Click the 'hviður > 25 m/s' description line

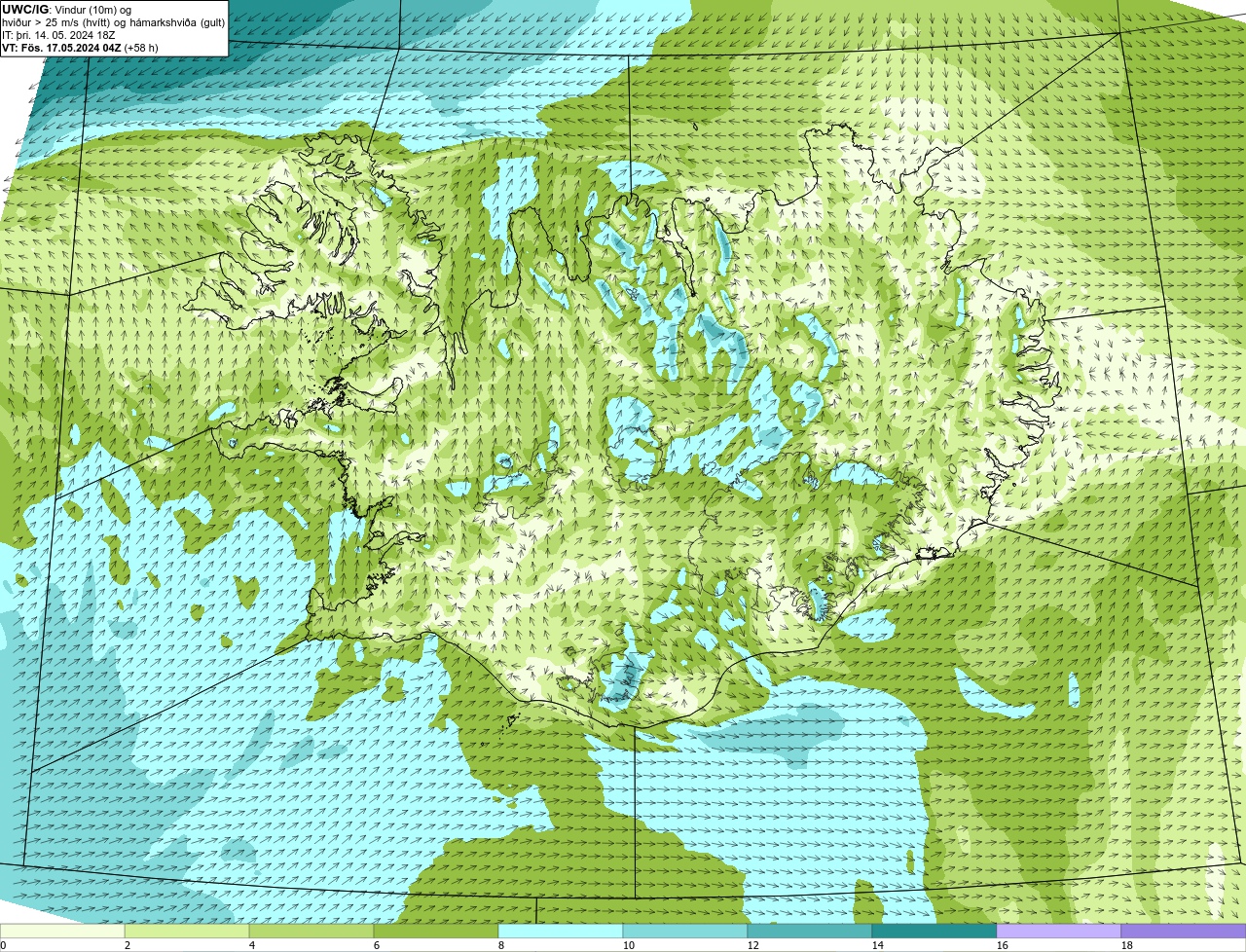click(113, 22)
